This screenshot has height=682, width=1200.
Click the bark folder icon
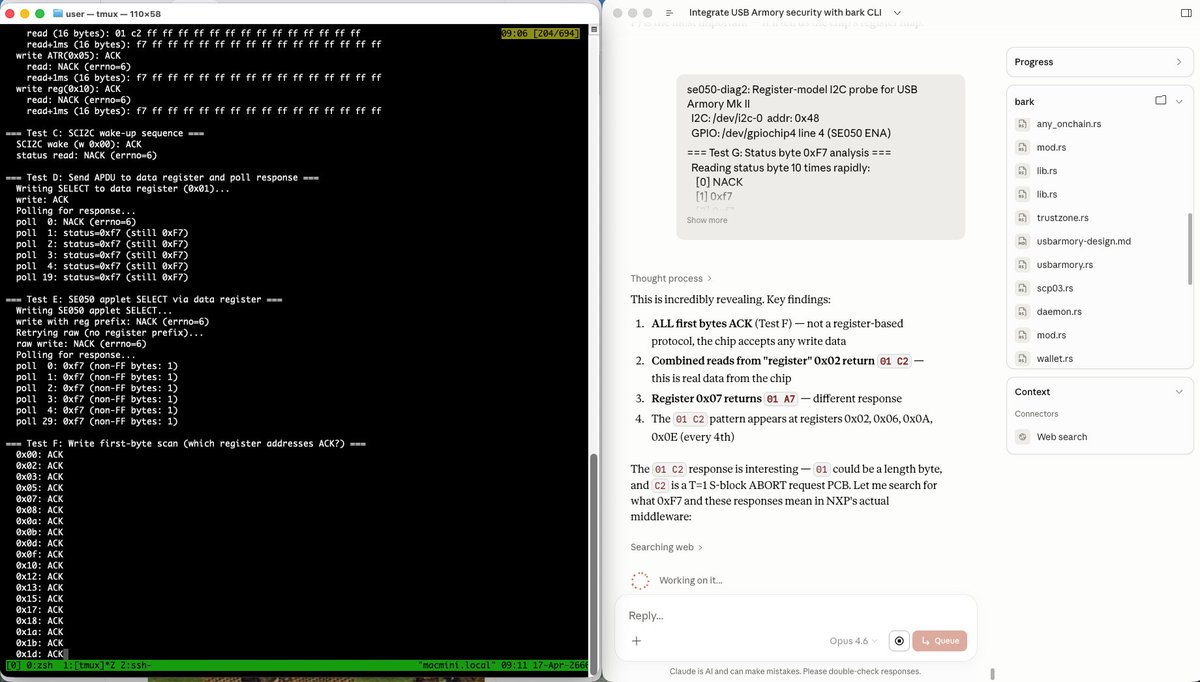tap(1161, 101)
